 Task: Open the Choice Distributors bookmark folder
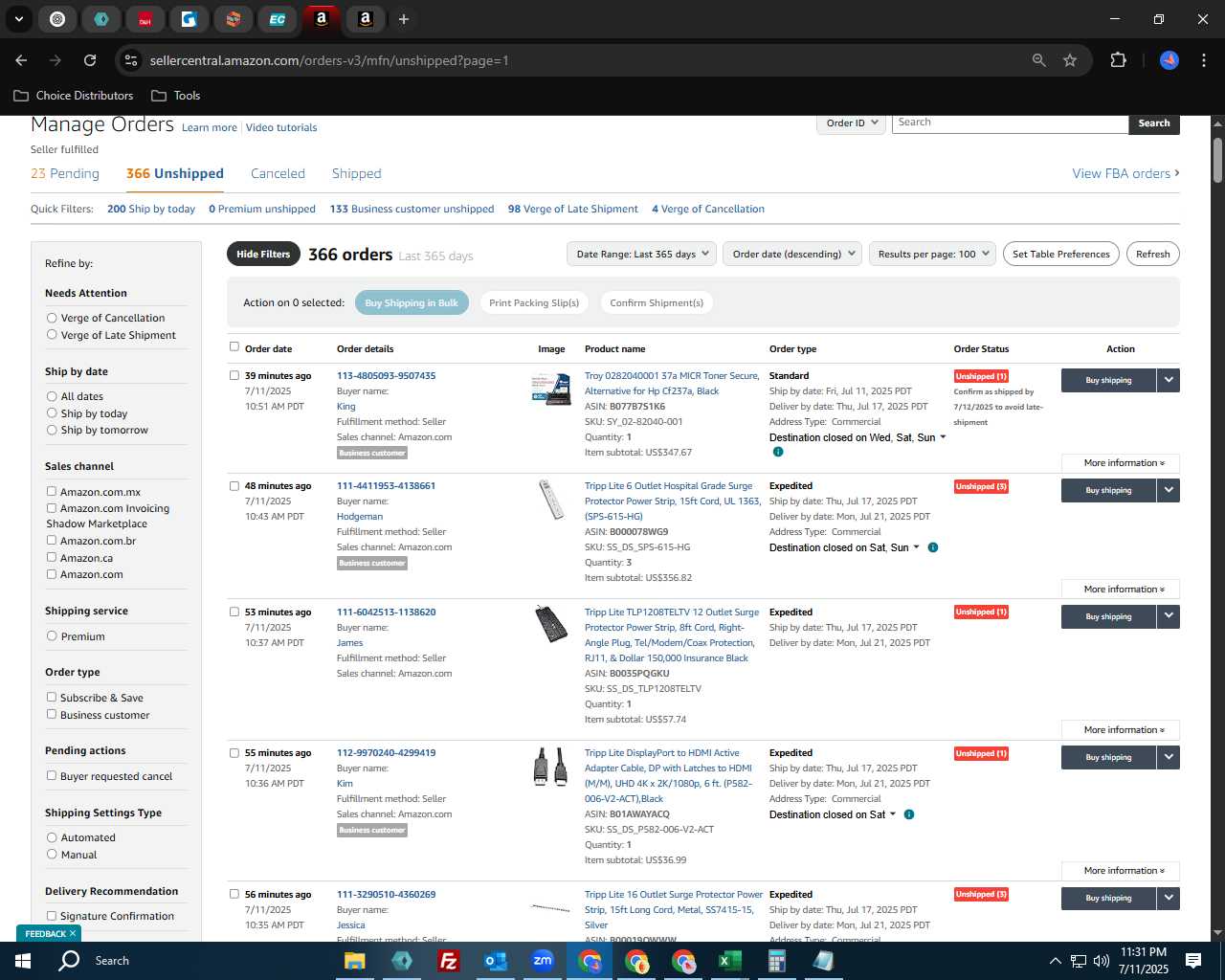coord(74,96)
